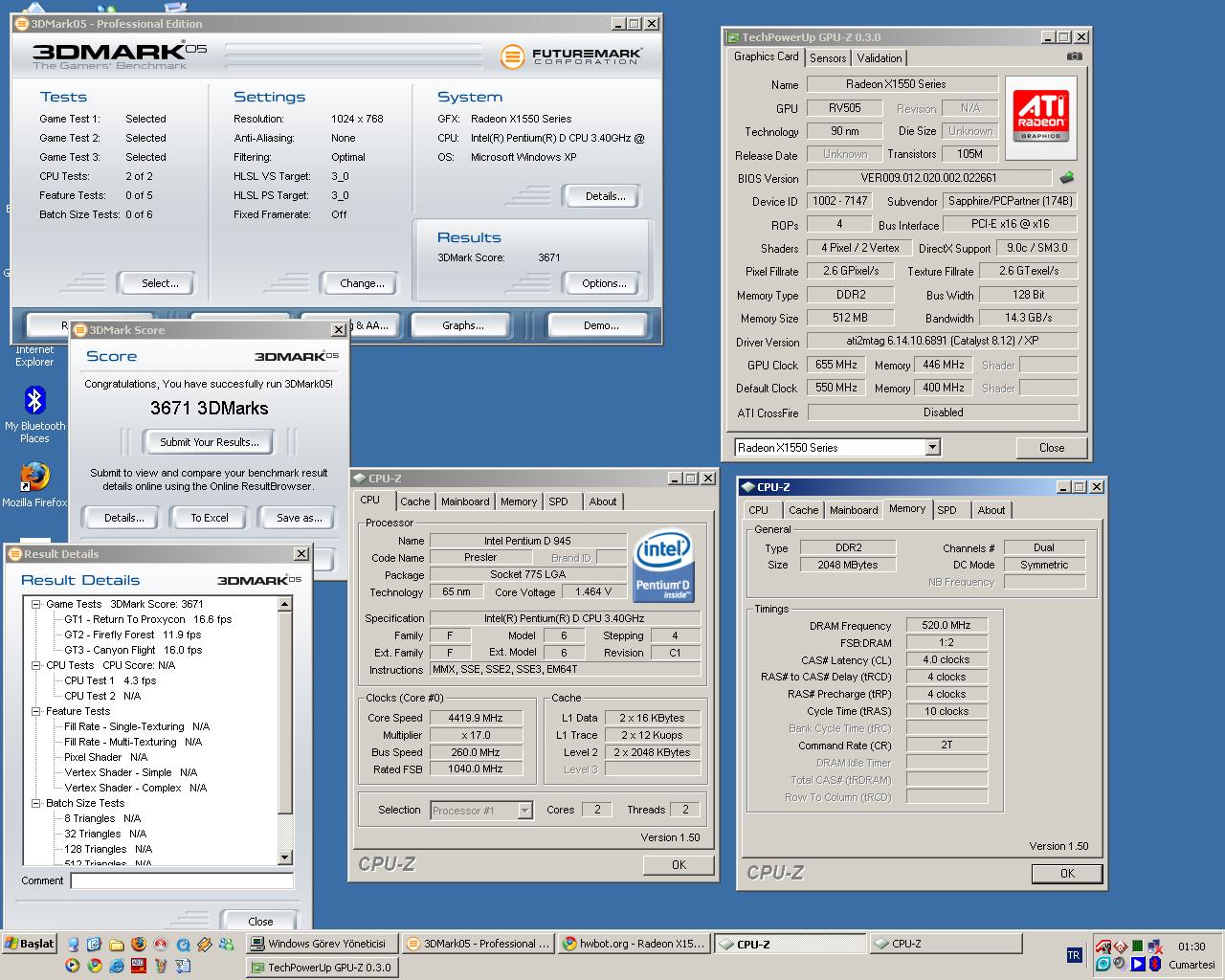Open the About tab in right CPU-Z window
1225x980 pixels.
pos(991,510)
